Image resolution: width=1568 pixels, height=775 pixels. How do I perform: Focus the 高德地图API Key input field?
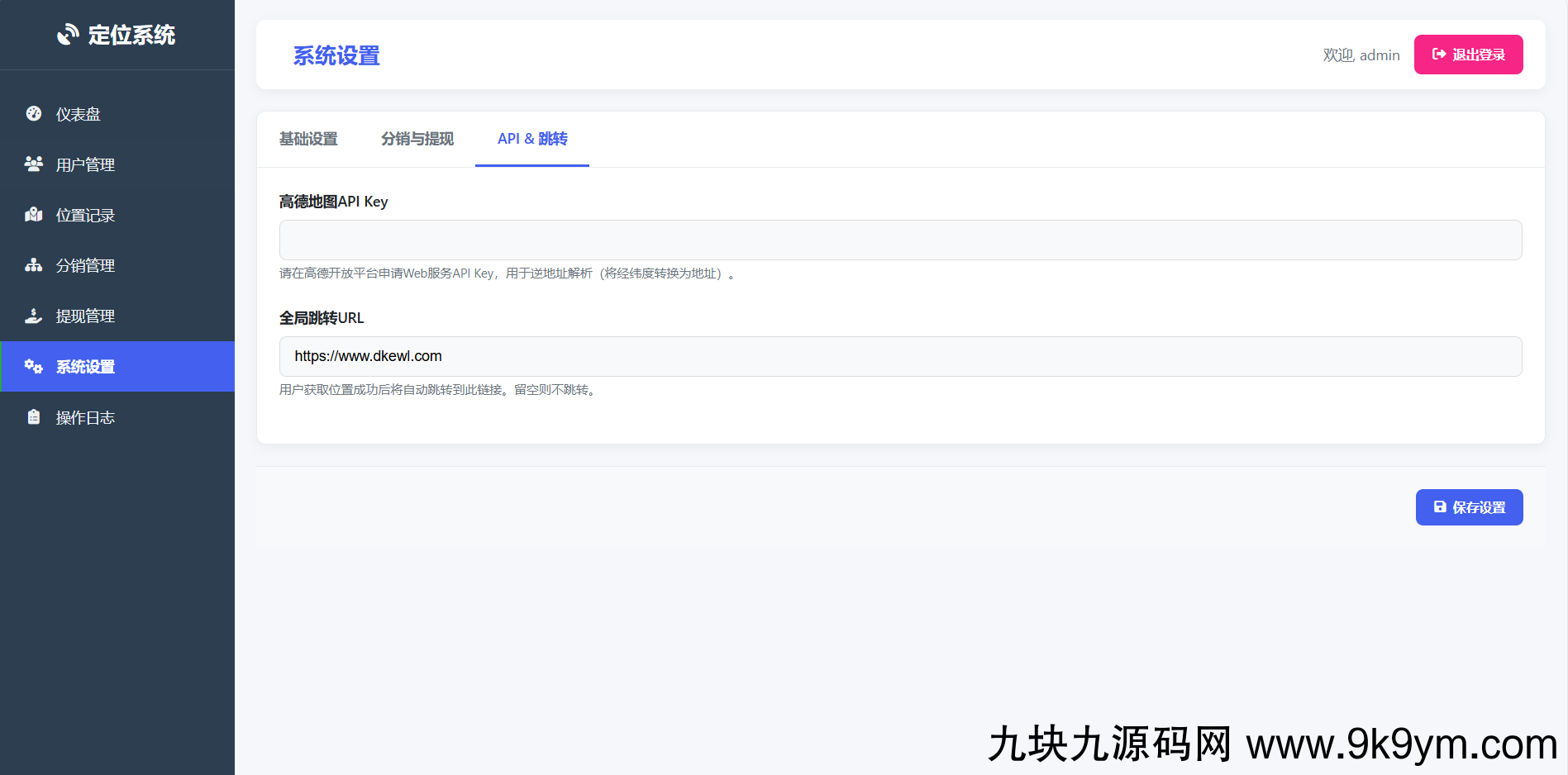(x=900, y=240)
